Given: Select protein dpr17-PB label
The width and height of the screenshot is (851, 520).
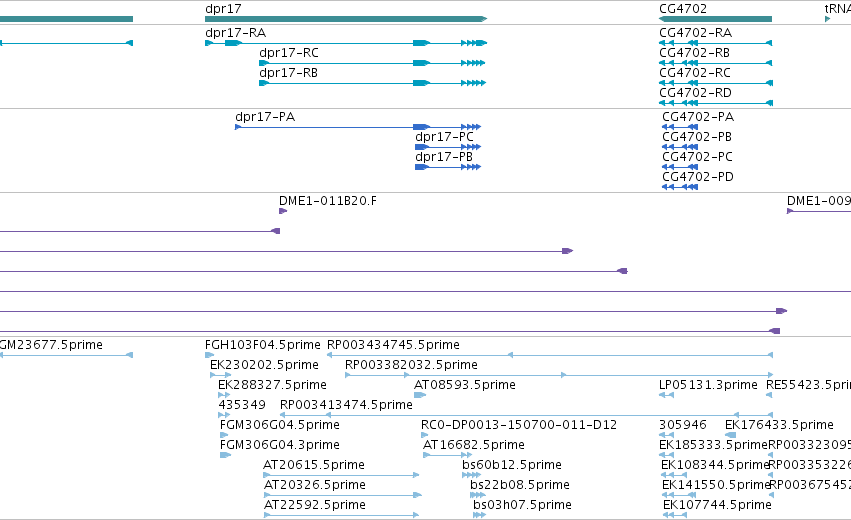Looking at the screenshot, I should tap(444, 157).
